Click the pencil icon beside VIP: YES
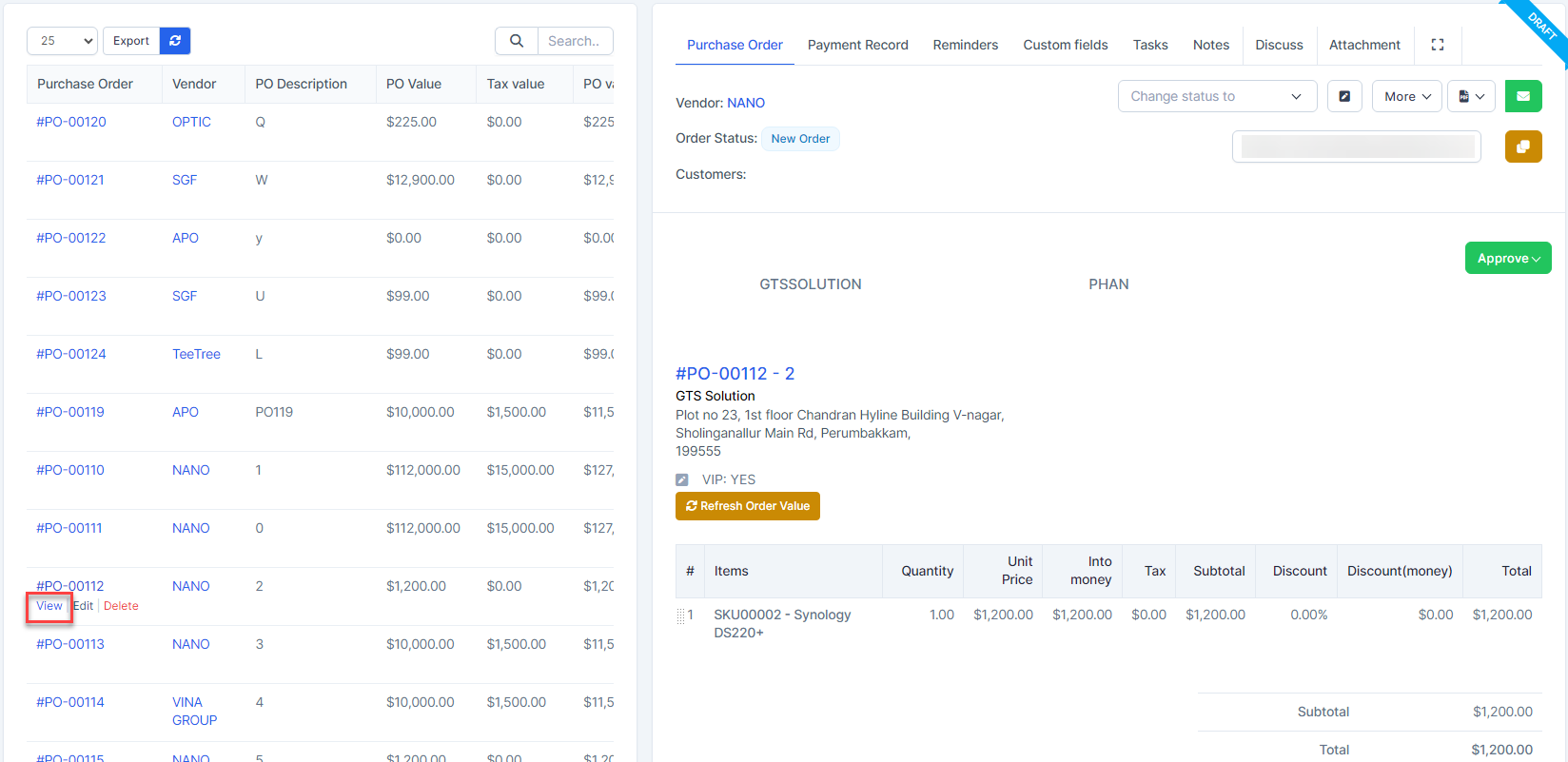1568x762 pixels. [x=681, y=480]
